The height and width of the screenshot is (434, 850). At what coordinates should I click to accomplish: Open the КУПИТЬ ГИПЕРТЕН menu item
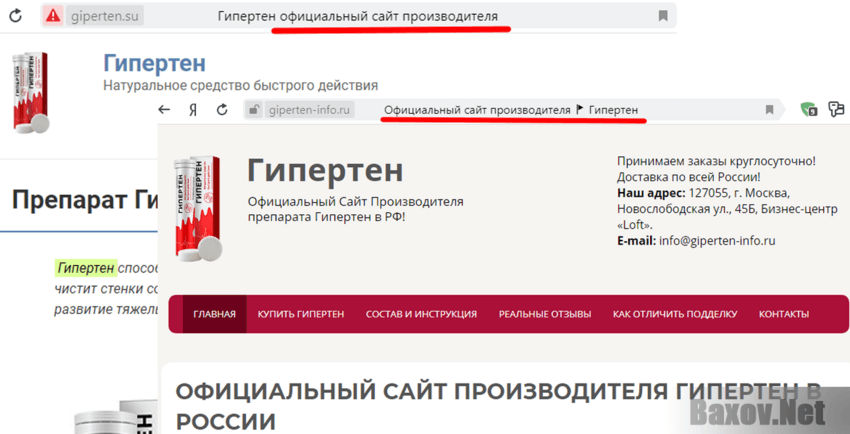[x=301, y=314]
